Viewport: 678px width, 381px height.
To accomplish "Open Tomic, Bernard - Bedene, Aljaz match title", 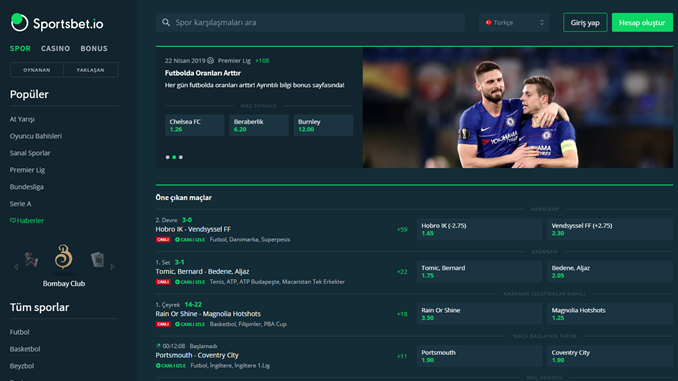I will (202, 272).
